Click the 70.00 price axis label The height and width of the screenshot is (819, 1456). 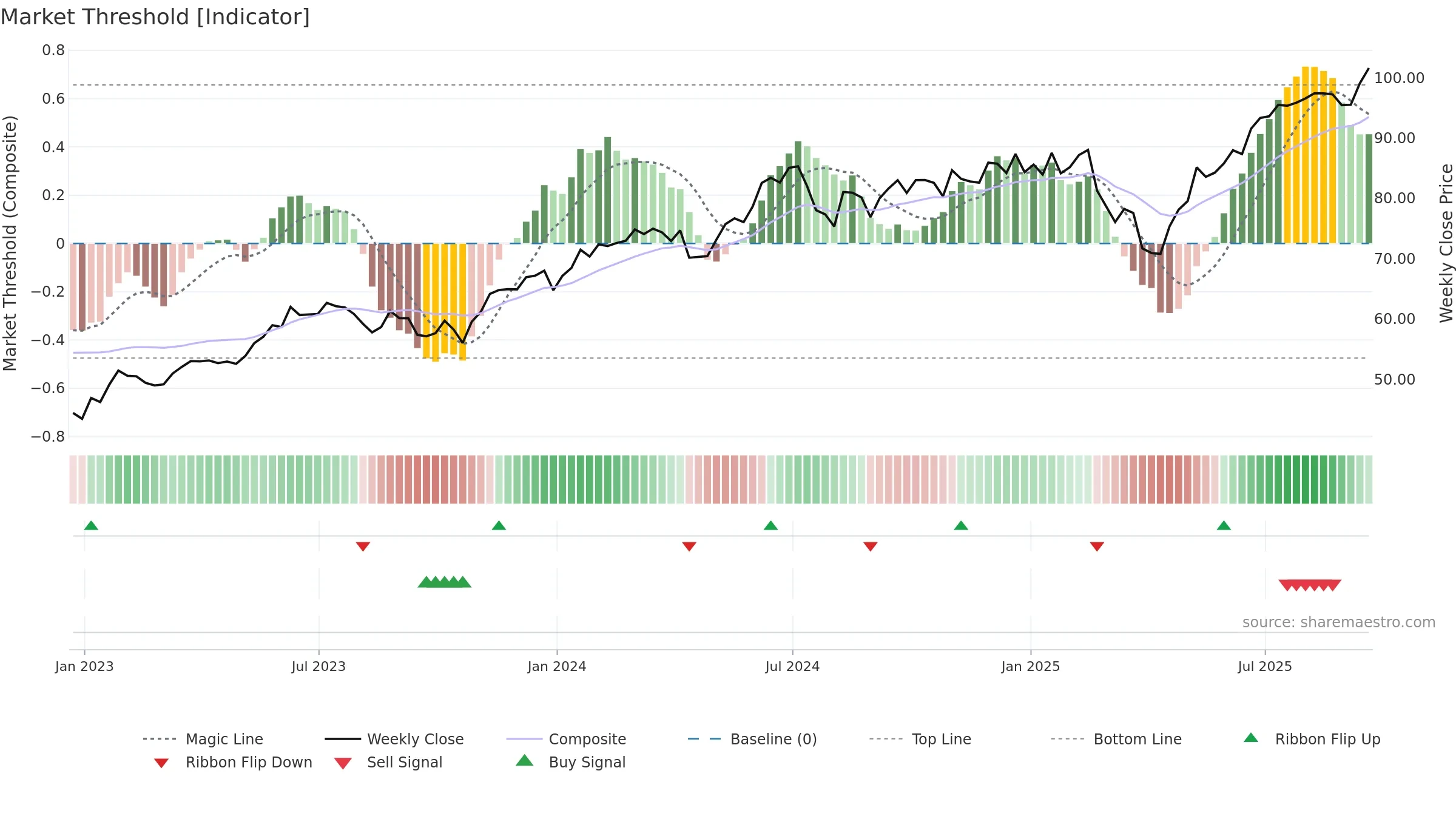(1395, 258)
